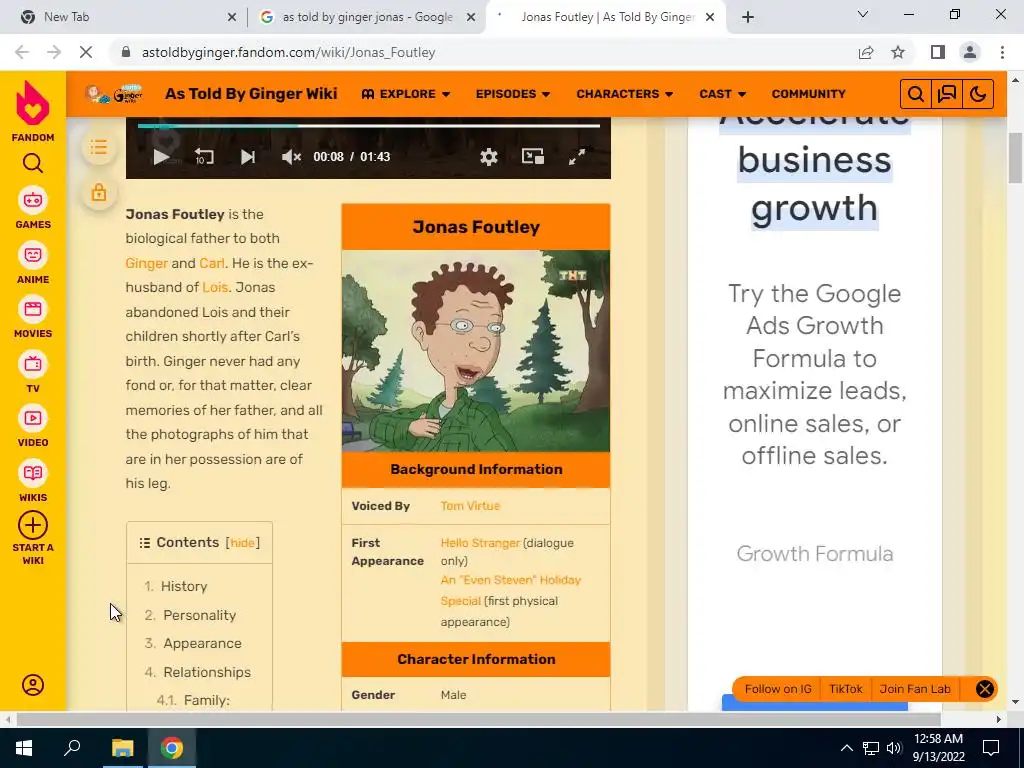
Task: Dismiss the social follow banner
Action: point(984,689)
